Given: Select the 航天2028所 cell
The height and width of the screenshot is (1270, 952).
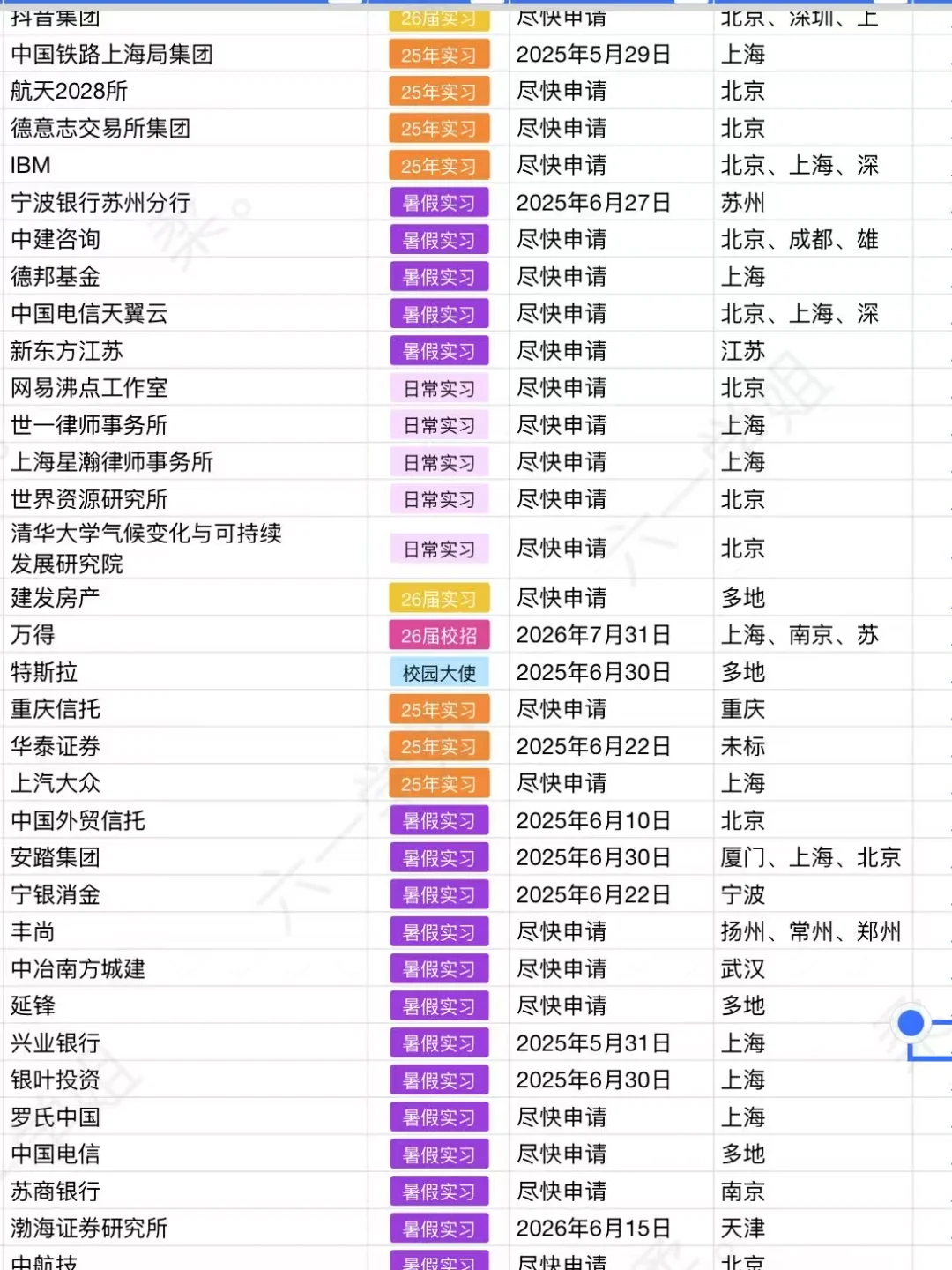Looking at the screenshot, I should pos(185,92).
